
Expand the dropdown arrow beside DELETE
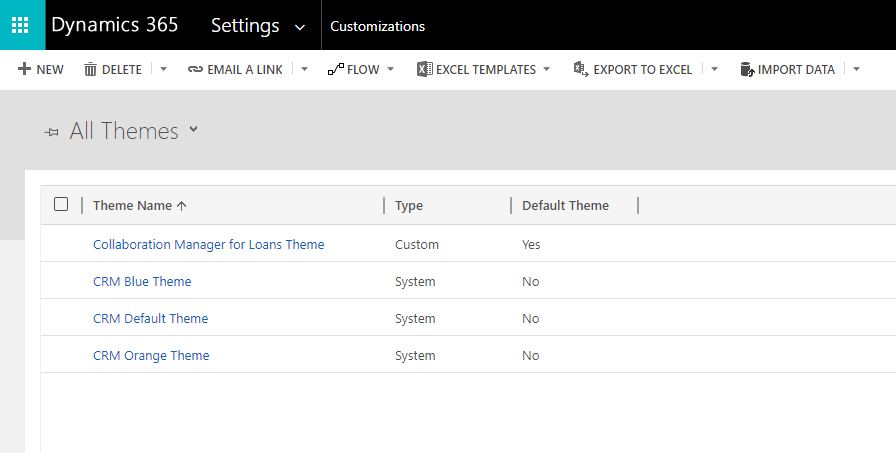tap(163, 69)
